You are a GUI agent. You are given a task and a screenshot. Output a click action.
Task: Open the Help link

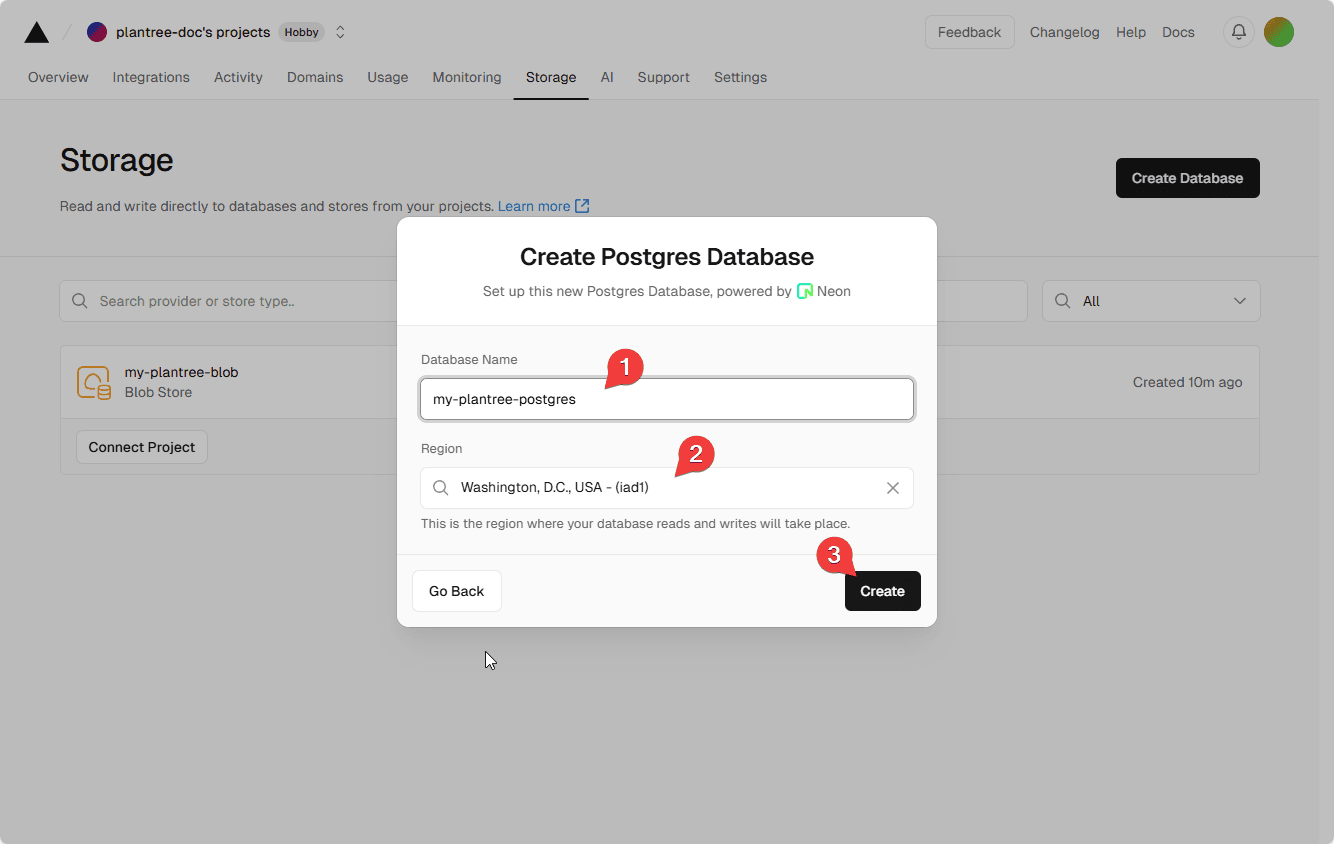(1131, 32)
